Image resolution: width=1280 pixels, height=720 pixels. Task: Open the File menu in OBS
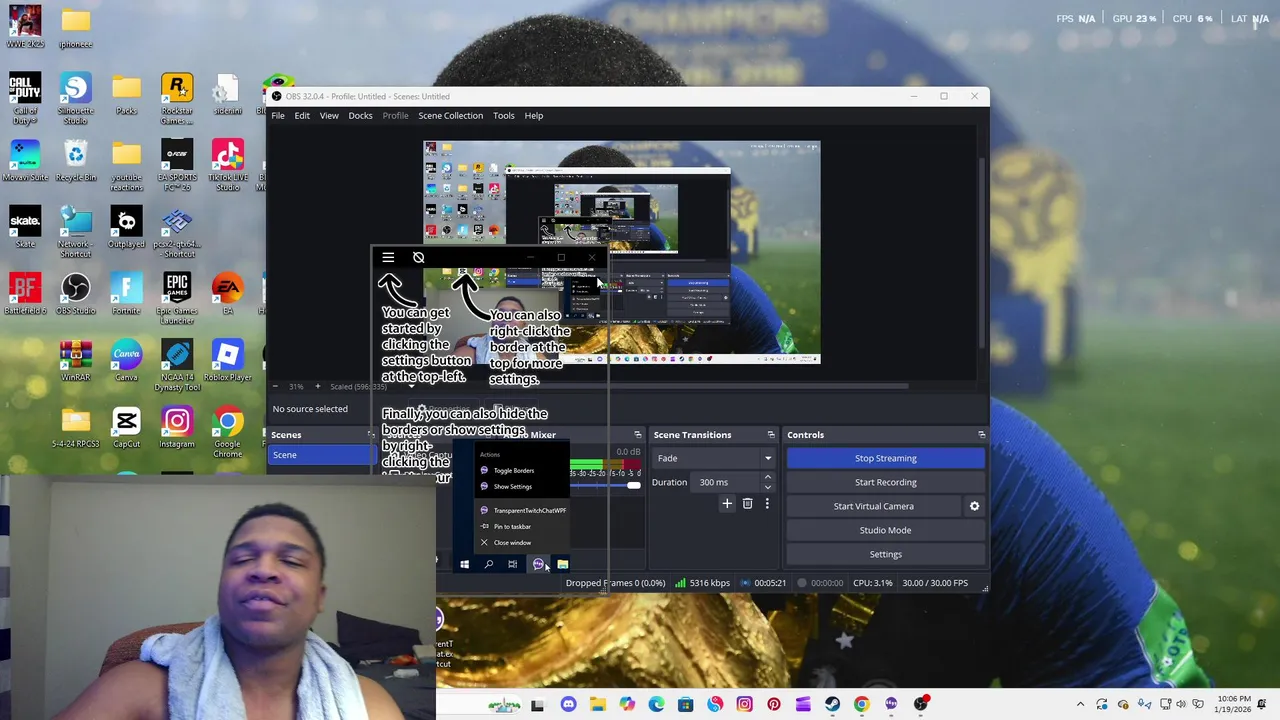click(x=278, y=115)
